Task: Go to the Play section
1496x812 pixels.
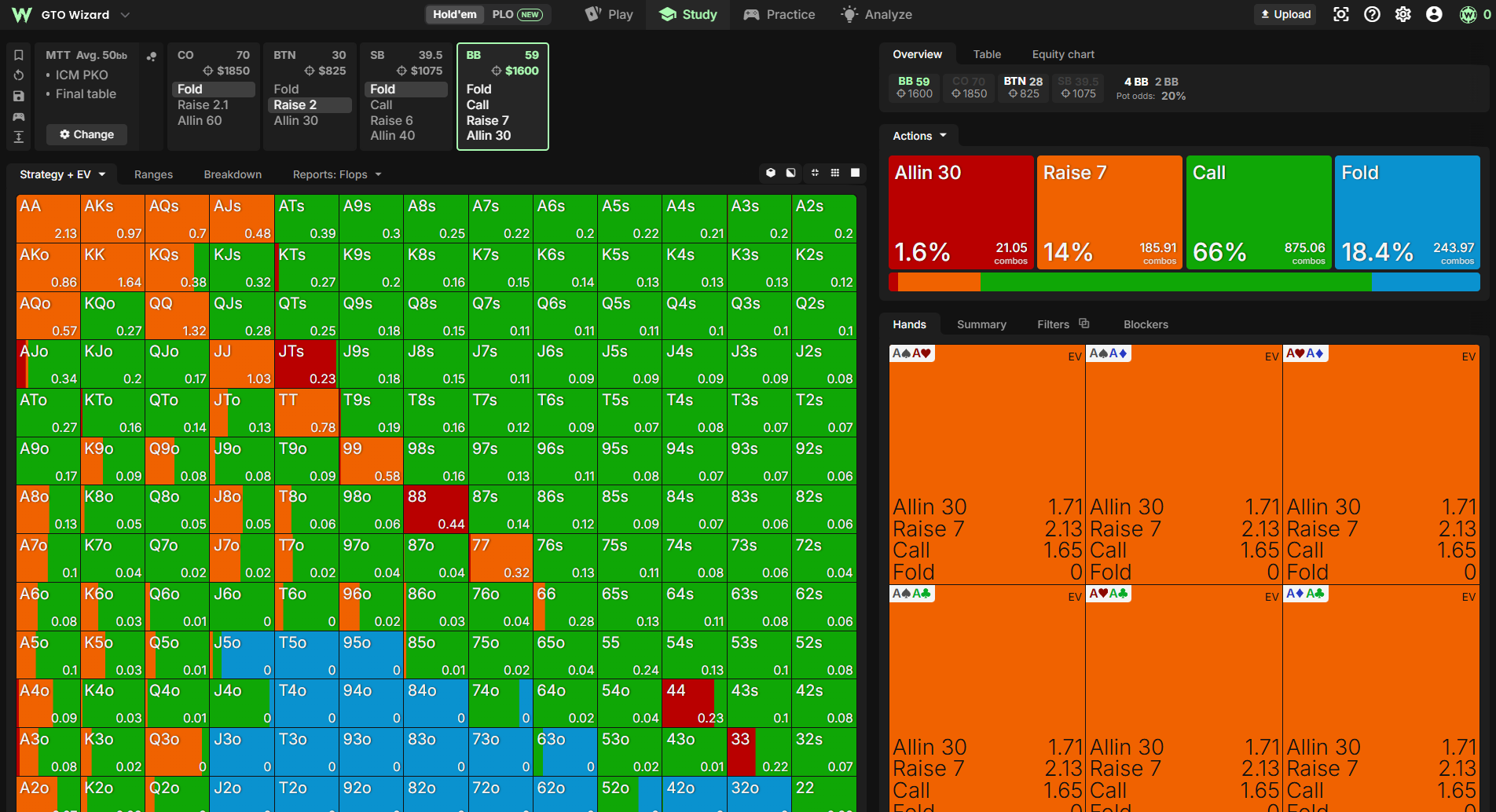Action: 610,14
